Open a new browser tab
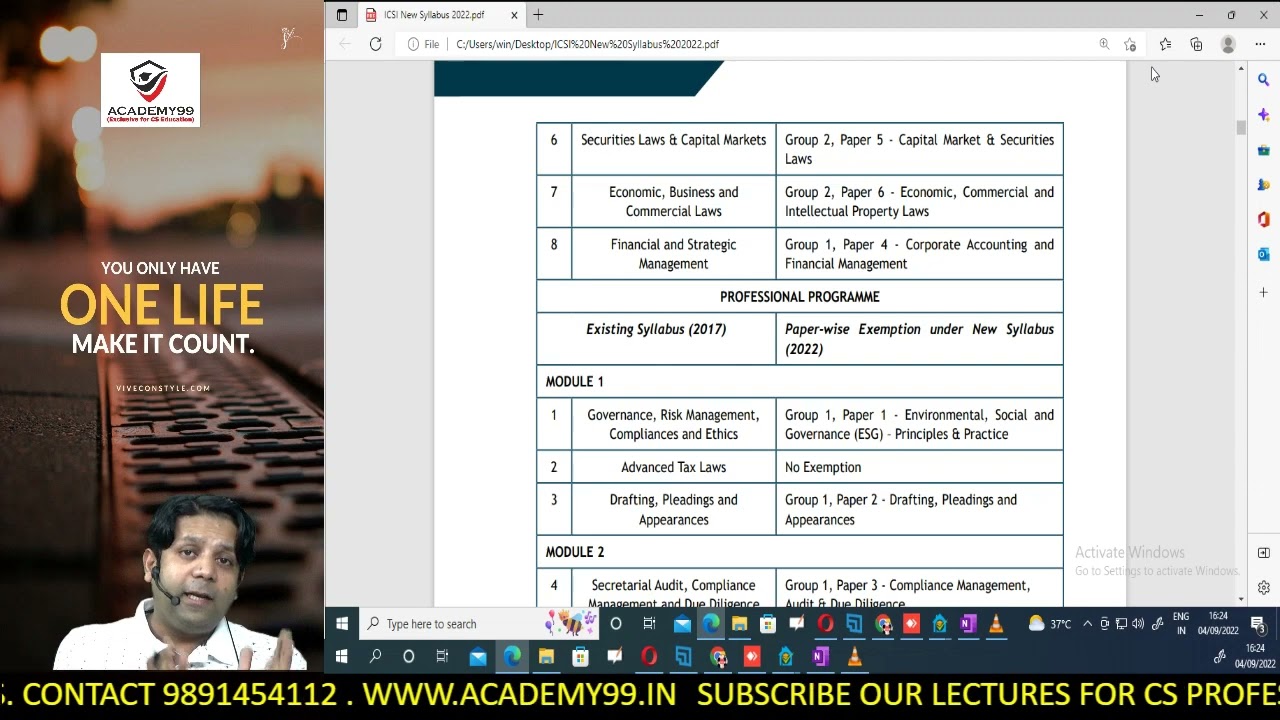Viewport: 1280px width, 720px height. tap(538, 15)
